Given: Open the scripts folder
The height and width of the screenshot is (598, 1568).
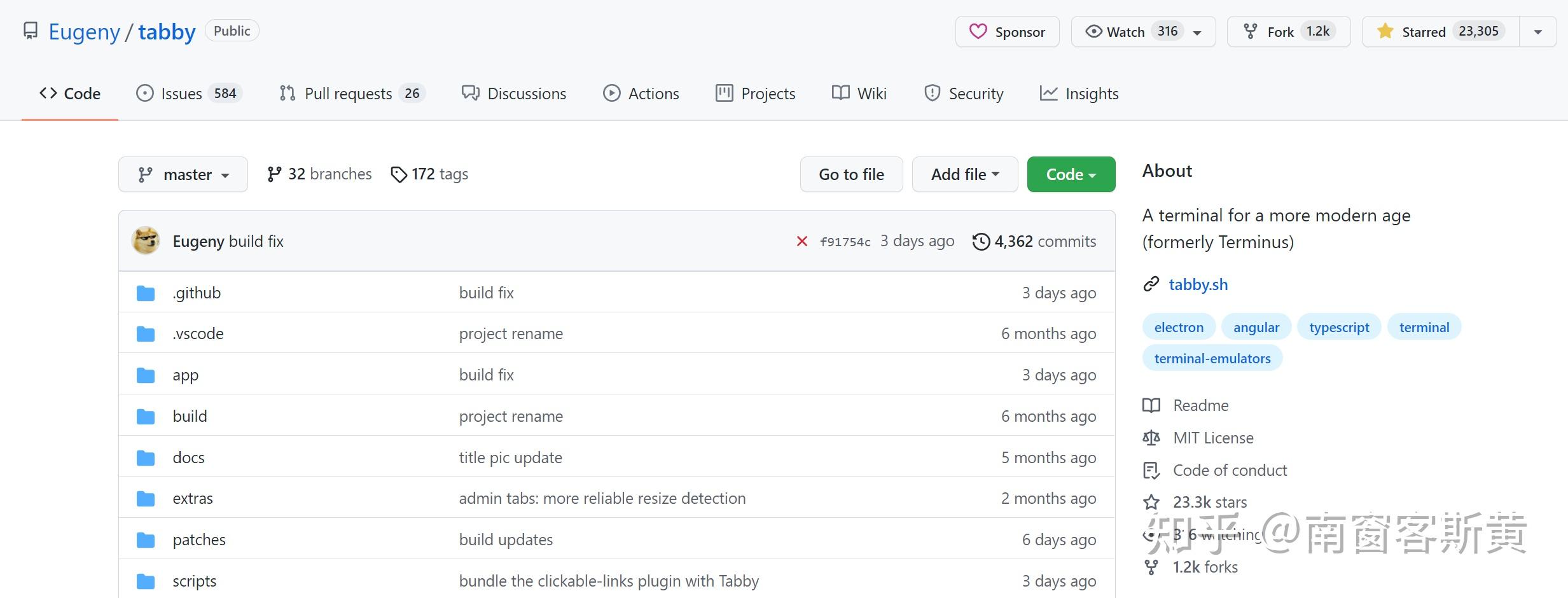Looking at the screenshot, I should coord(194,581).
